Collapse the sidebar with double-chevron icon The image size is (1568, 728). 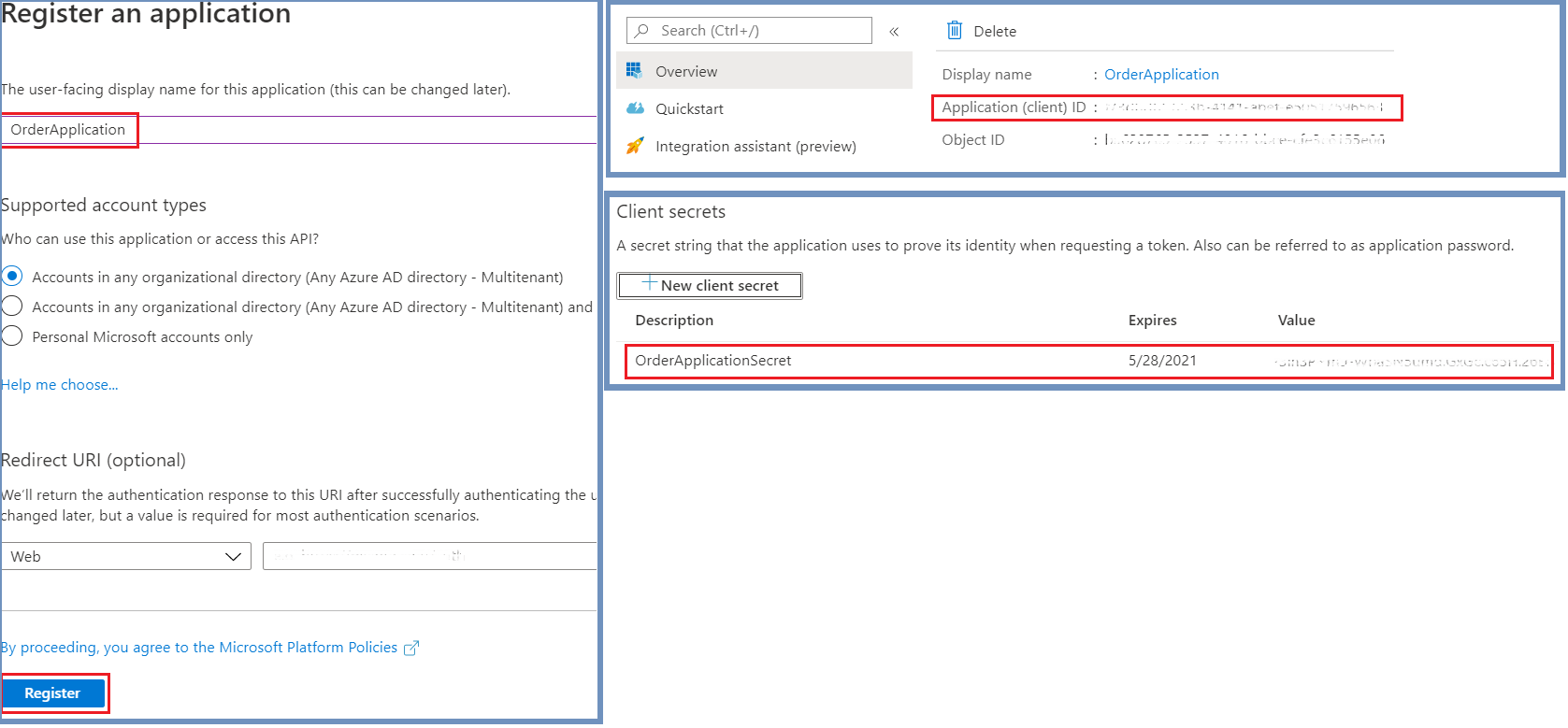coord(894,32)
